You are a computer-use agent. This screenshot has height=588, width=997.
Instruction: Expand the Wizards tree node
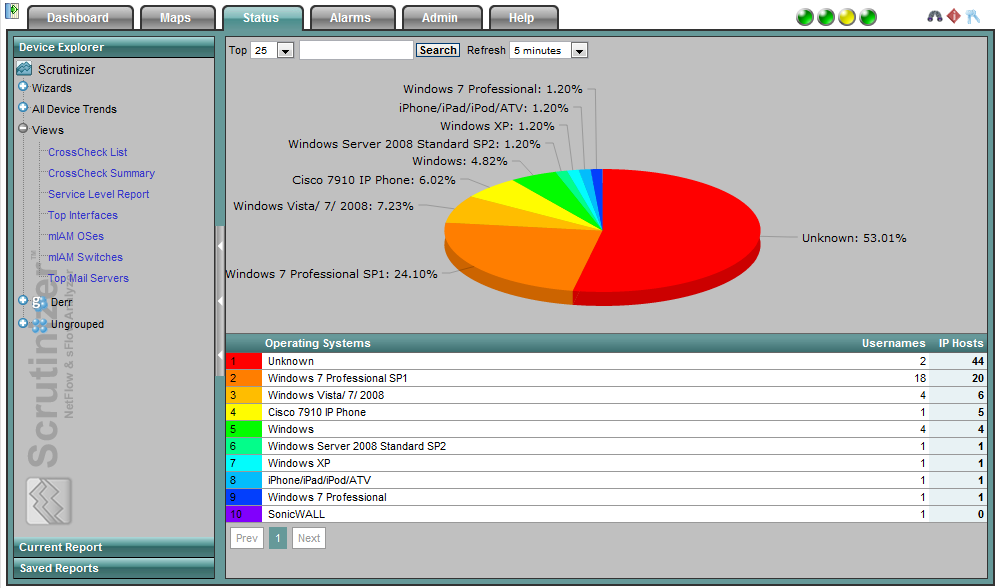tap(22, 88)
